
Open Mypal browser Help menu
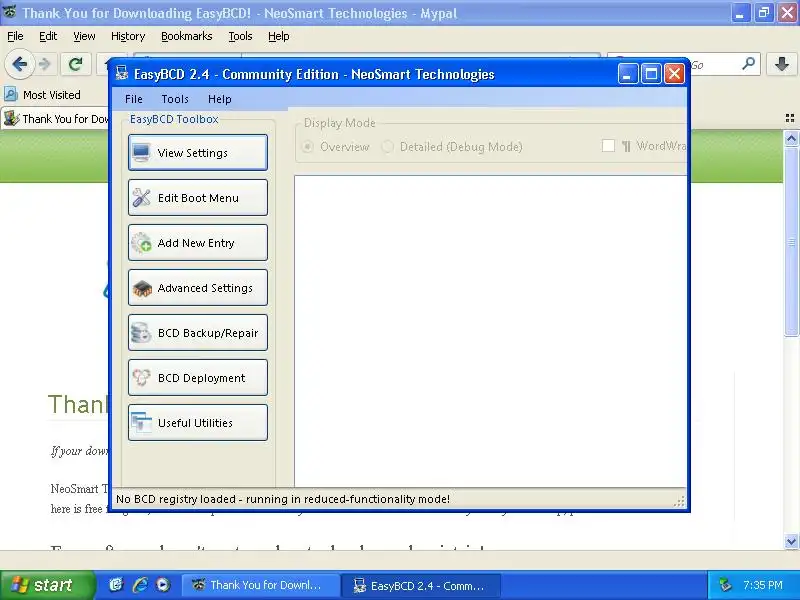pyautogui.click(x=279, y=36)
